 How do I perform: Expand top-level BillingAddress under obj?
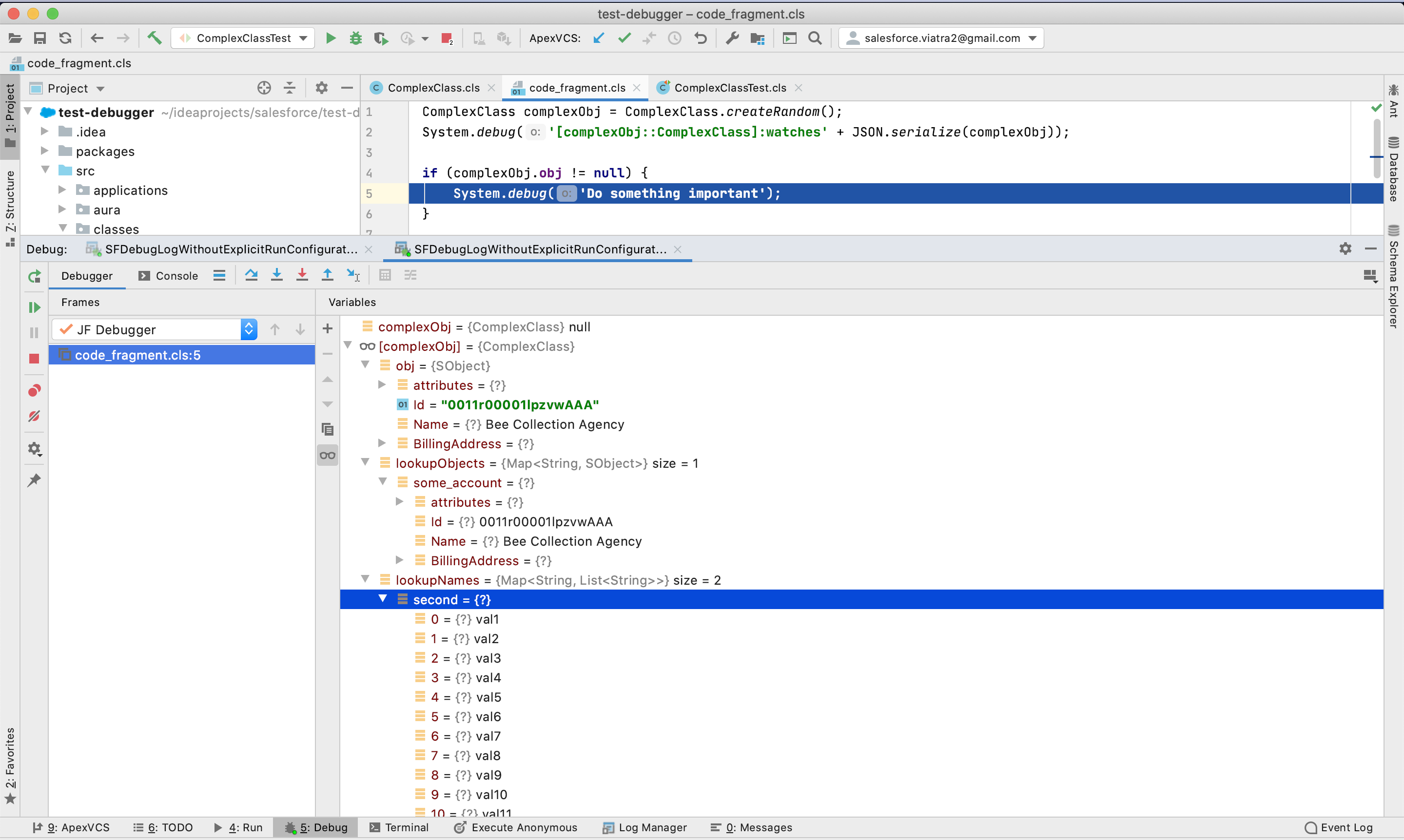click(382, 443)
